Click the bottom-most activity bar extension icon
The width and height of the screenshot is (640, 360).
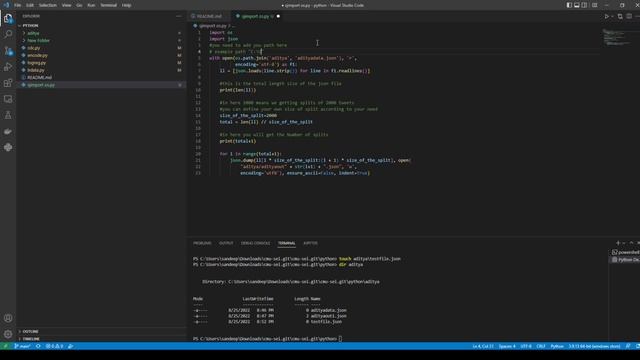8,147
